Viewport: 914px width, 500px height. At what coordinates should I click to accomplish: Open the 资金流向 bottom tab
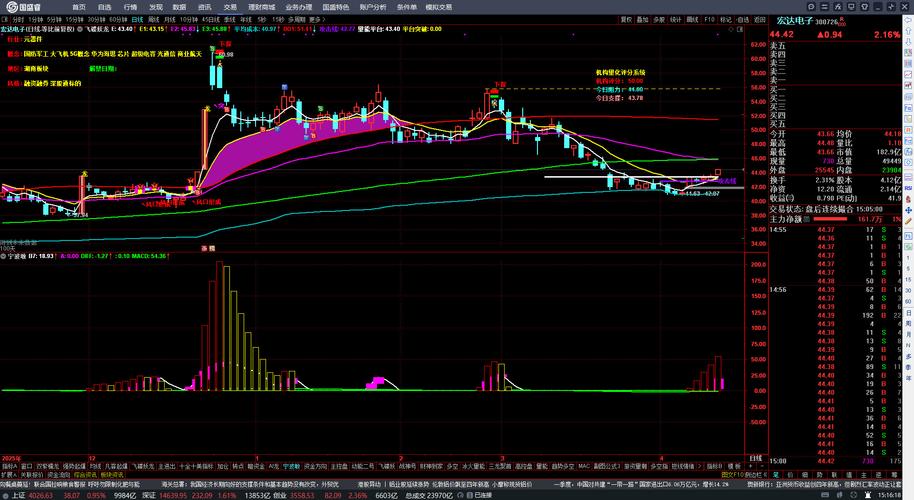click(59, 475)
